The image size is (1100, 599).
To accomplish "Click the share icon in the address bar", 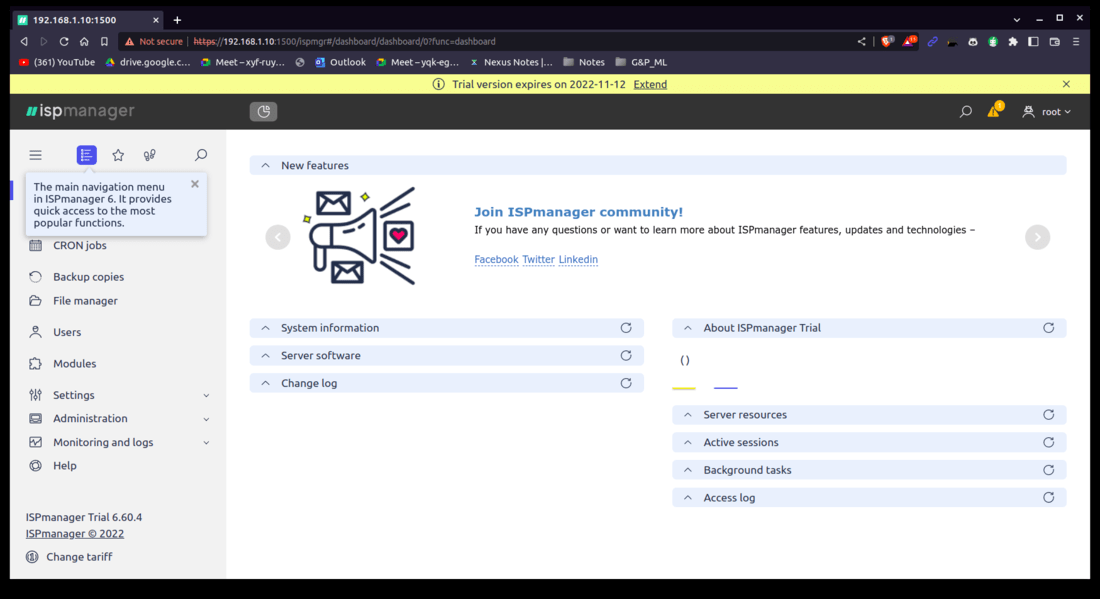I will (861, 41).
